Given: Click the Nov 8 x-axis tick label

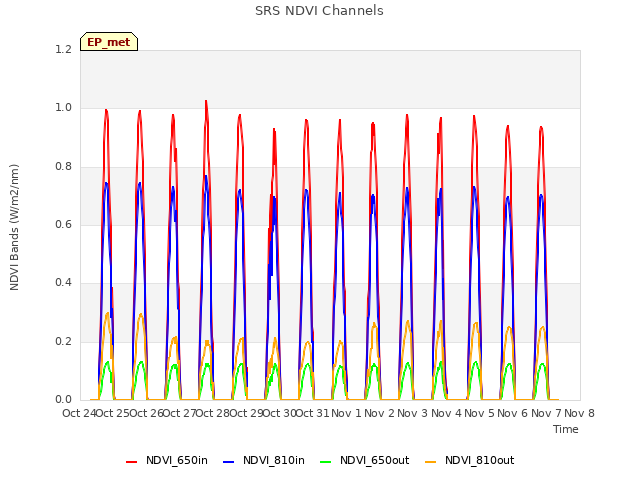Looking at the screenshot, I should (579, 413).
